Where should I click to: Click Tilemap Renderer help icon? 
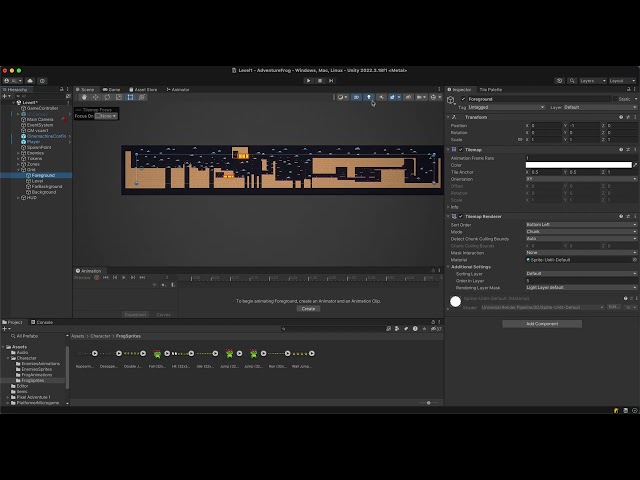click(x=621, y=216)
